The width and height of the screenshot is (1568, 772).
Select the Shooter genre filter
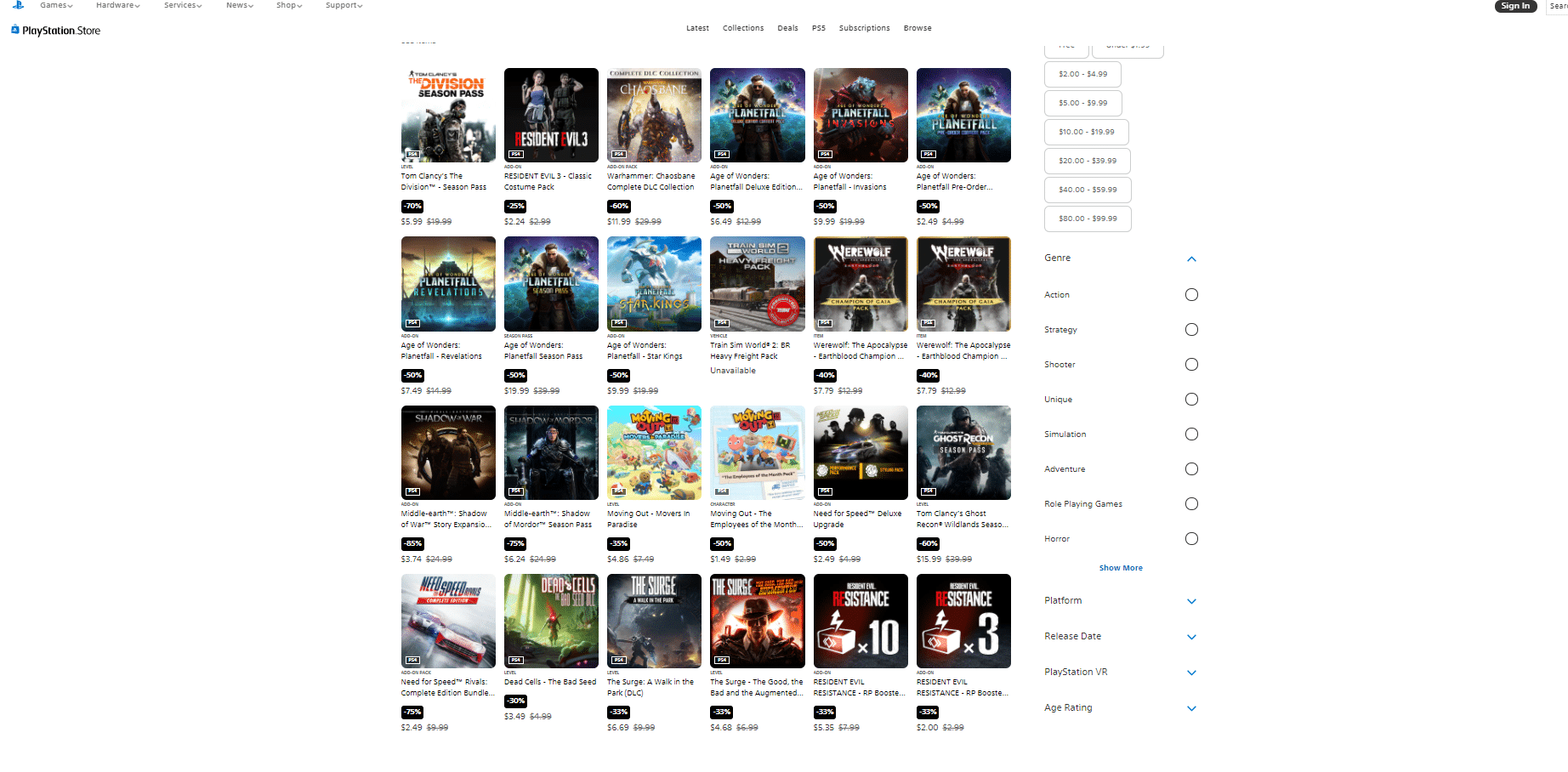1191,365
